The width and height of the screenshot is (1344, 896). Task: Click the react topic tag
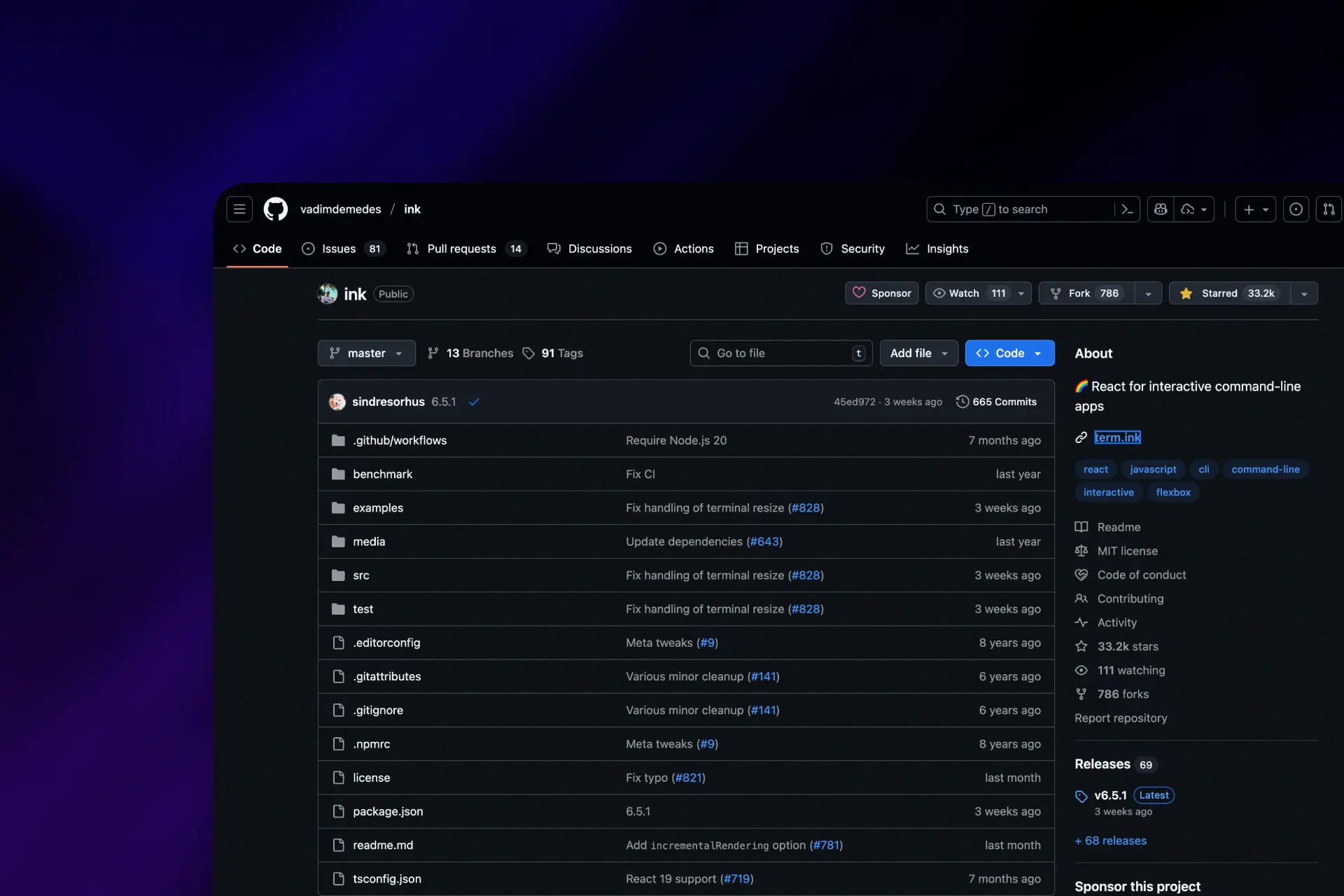pyautogui.click(x=1096, y=470)
